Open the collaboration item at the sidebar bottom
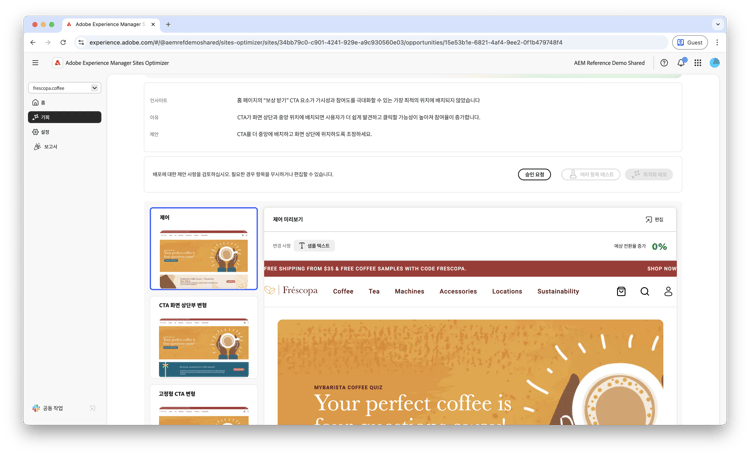The image size is (750, 456). (48, 408)
